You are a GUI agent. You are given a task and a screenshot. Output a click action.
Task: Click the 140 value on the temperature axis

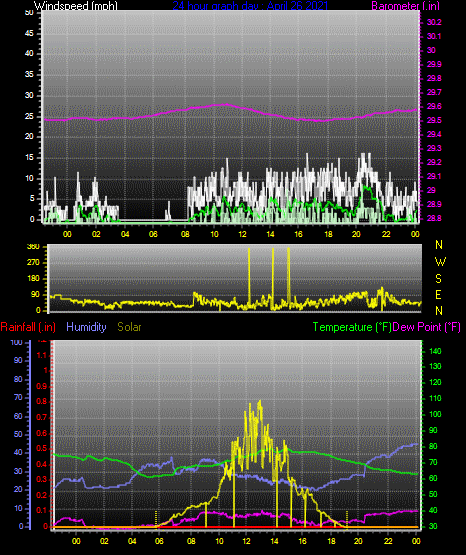click(x=435, y=351)
